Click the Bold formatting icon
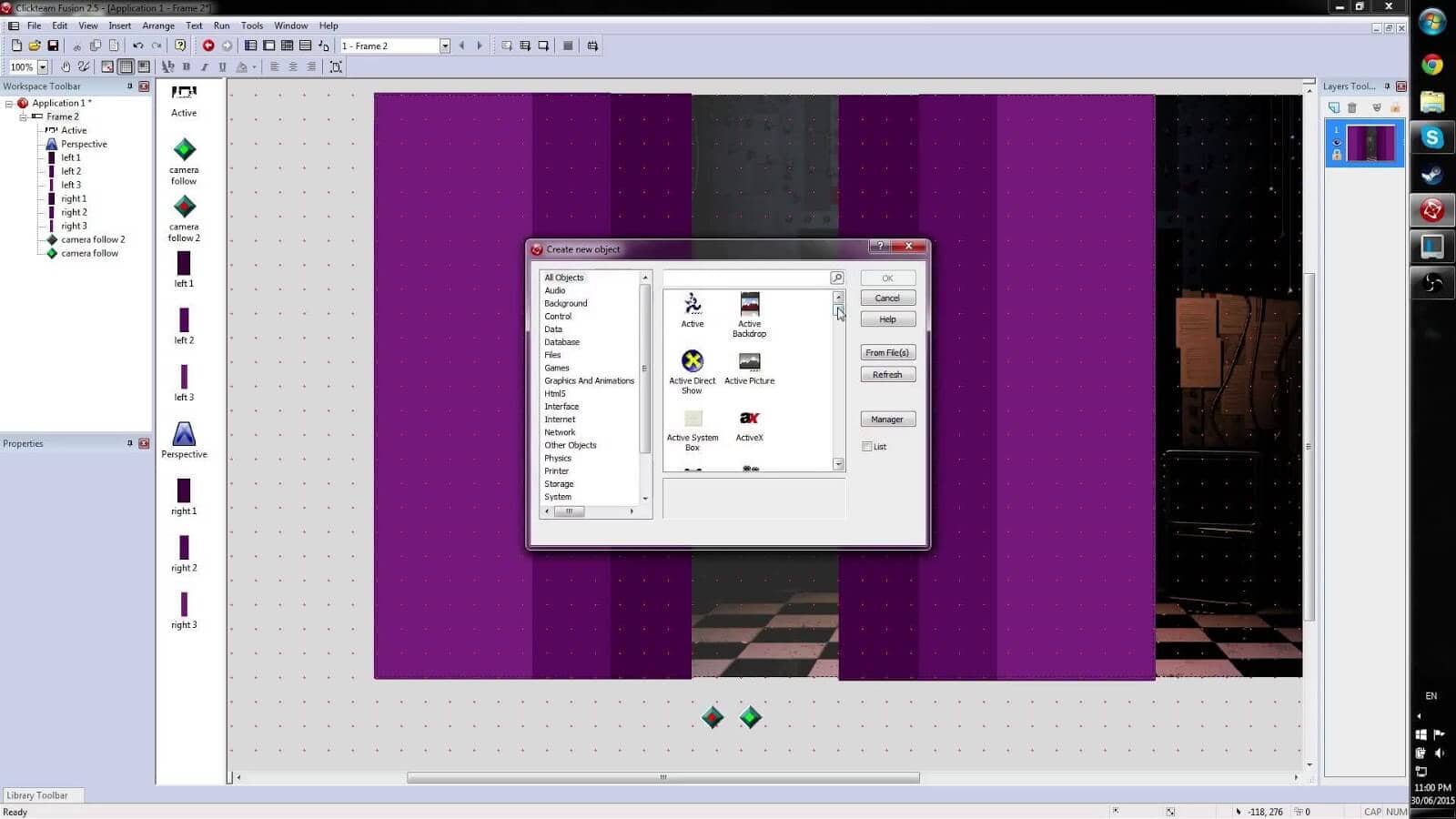This screenshot has height=819, width=1456. coord(187,66)
